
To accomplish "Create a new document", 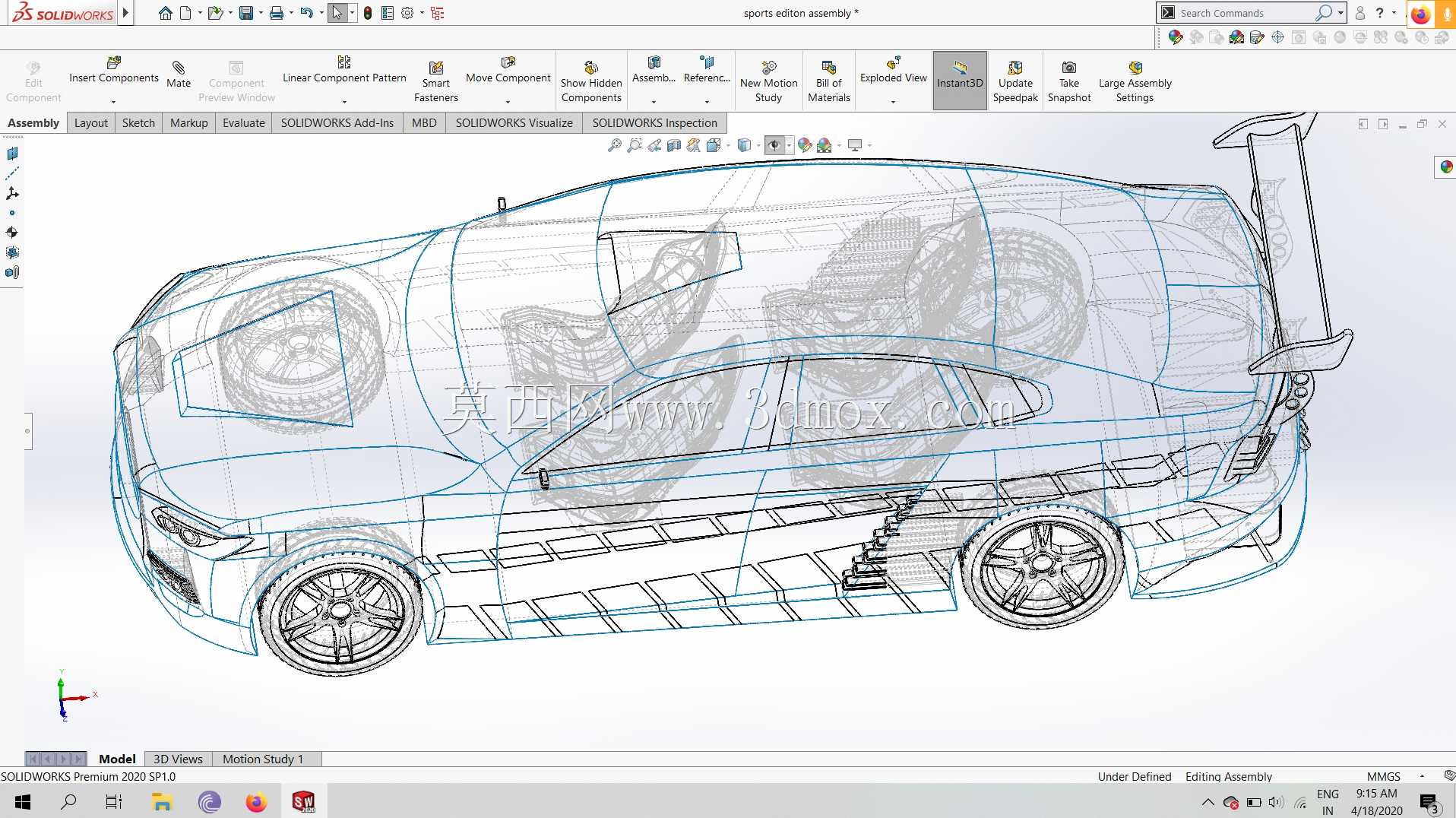I will pos(185,13).
